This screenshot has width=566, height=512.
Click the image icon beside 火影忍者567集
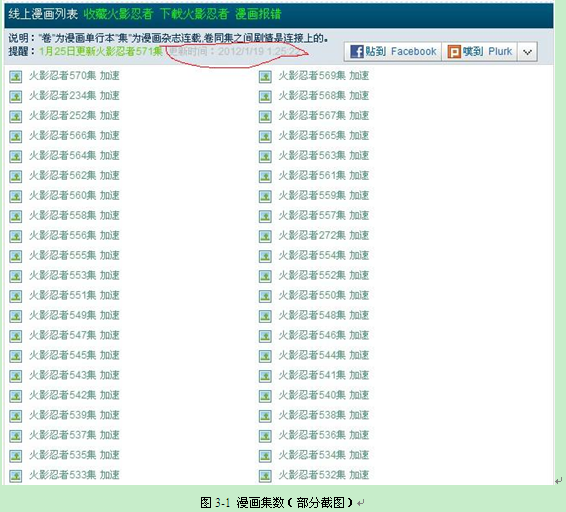click(x=265, y=116)
